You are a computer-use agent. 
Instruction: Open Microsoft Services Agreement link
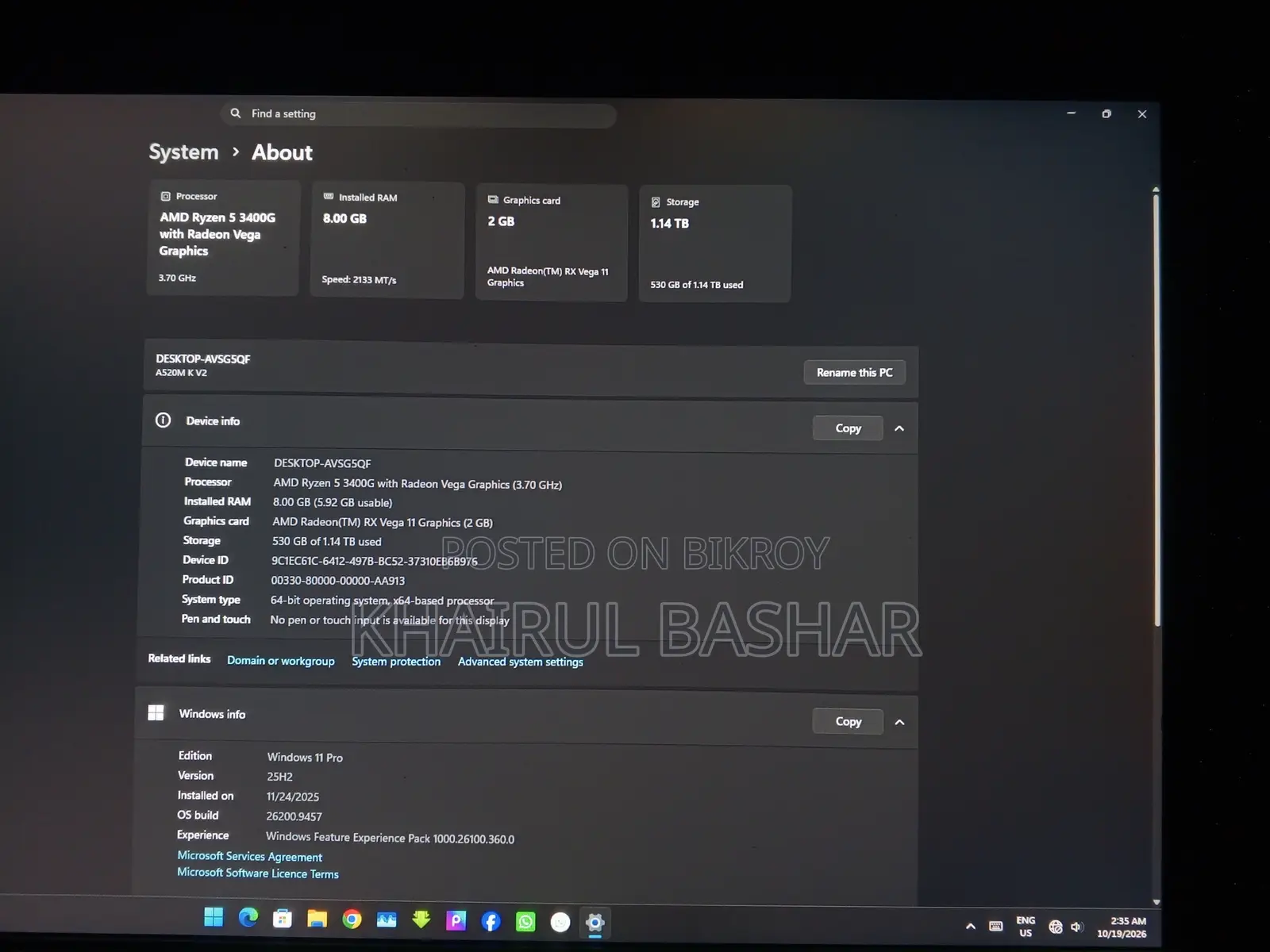tap(250, 857)
